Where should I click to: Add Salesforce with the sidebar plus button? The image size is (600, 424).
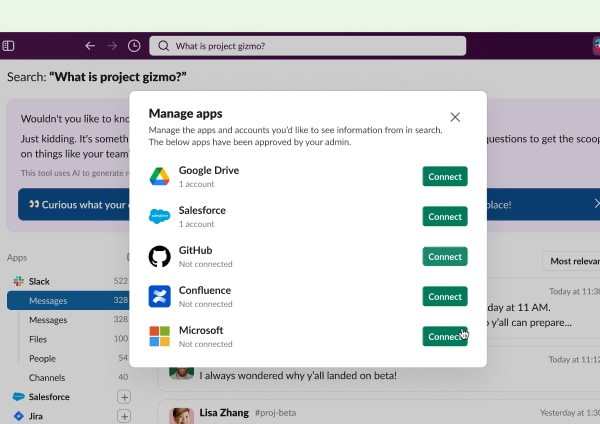click(125, 397)
